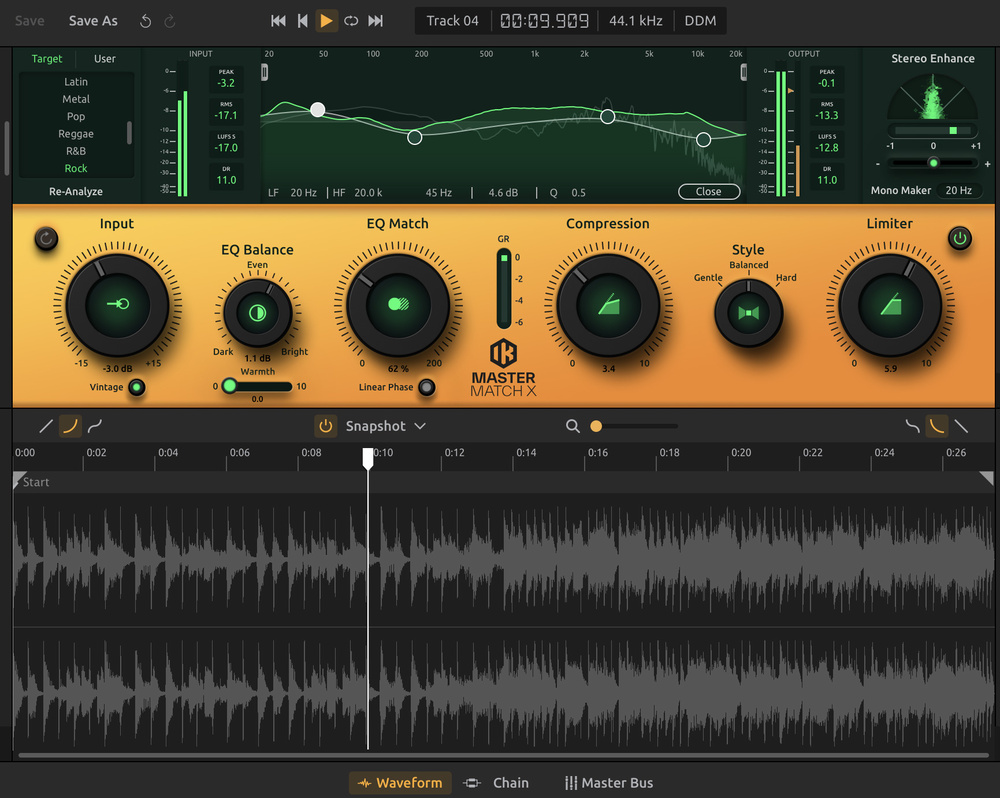Click the Style selector knob

tap(748, 313)
